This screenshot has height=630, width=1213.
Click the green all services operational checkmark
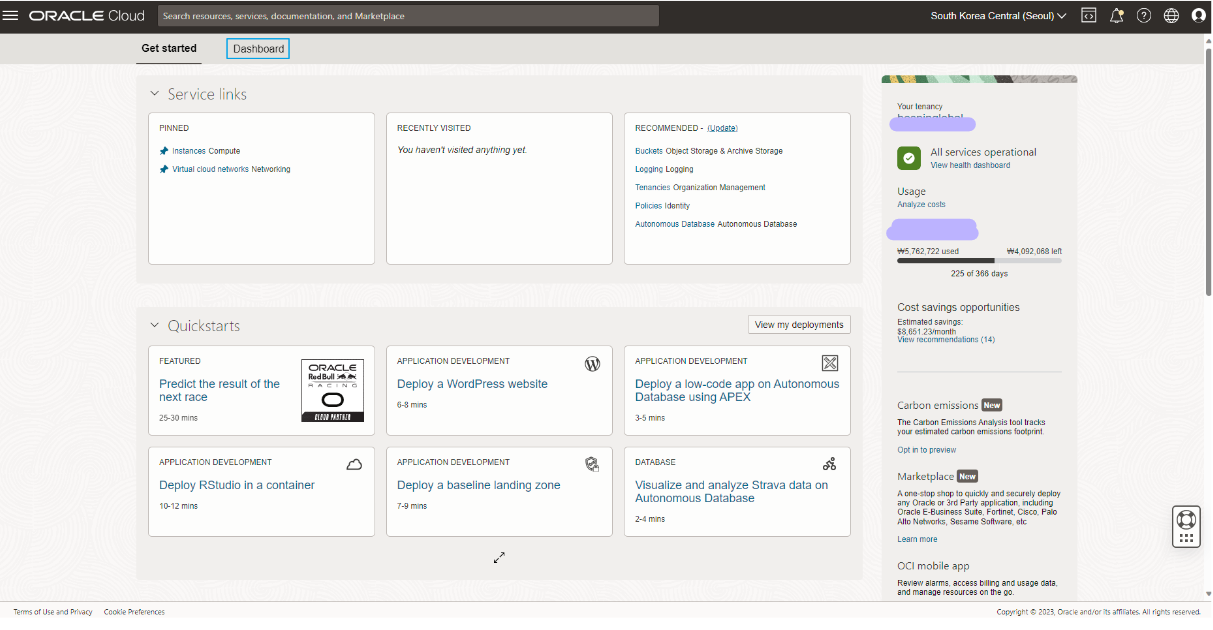909,158
